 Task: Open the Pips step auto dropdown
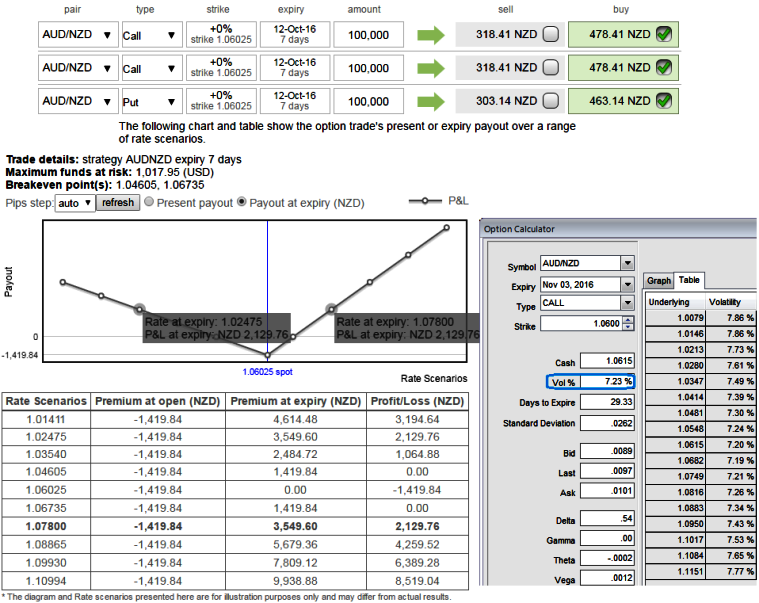pyautogui.click(x=75, y=202)
